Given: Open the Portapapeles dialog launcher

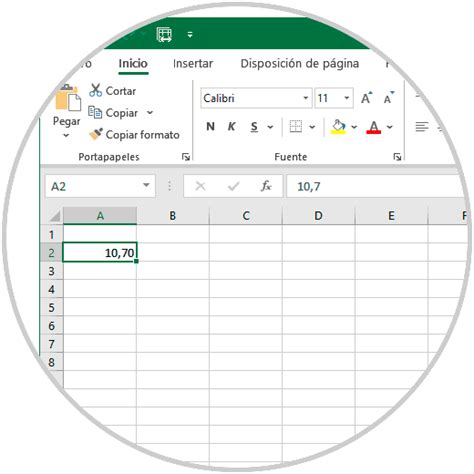Looking at the screenshot, I should (186, 157).
